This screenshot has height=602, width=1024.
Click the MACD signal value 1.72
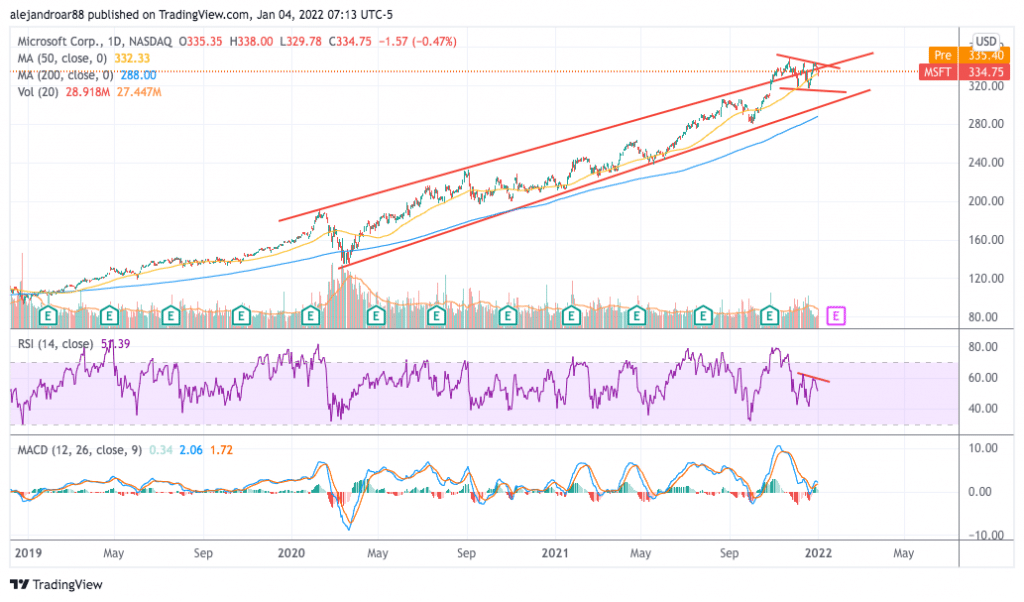(221, 450)
